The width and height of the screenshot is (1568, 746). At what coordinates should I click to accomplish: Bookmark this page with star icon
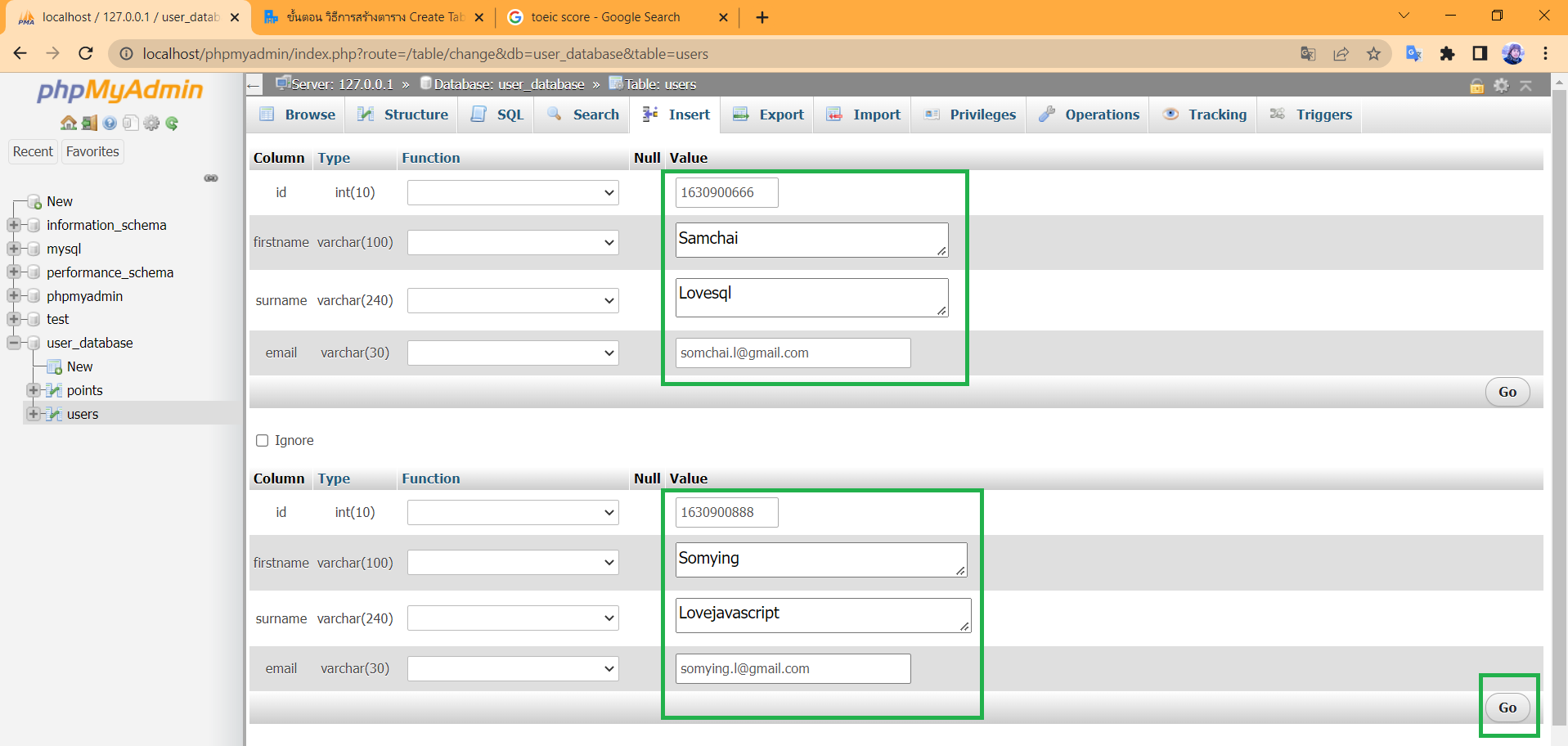coord(1373,54)
